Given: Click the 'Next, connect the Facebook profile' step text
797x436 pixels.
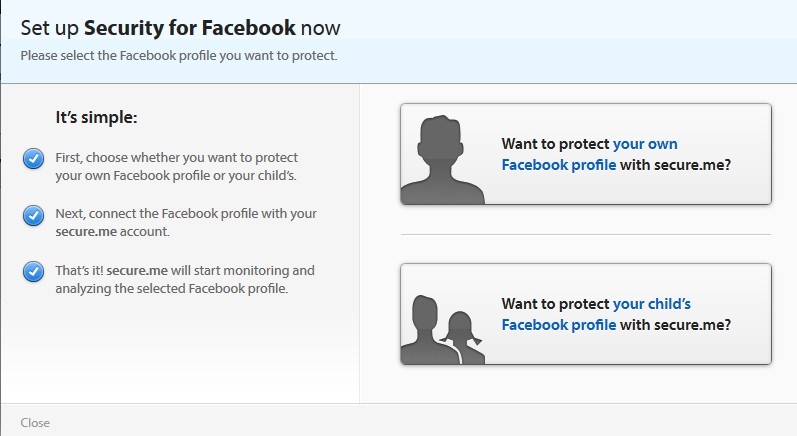Looking at the screenshot, I should tap(186, 222).
